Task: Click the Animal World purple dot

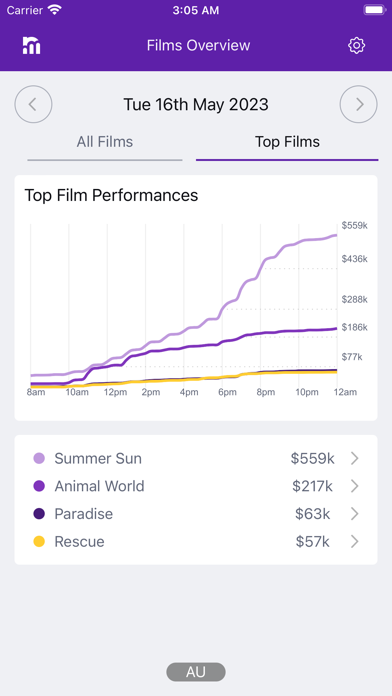Action: pyautogui.click(x=39, y=486)
